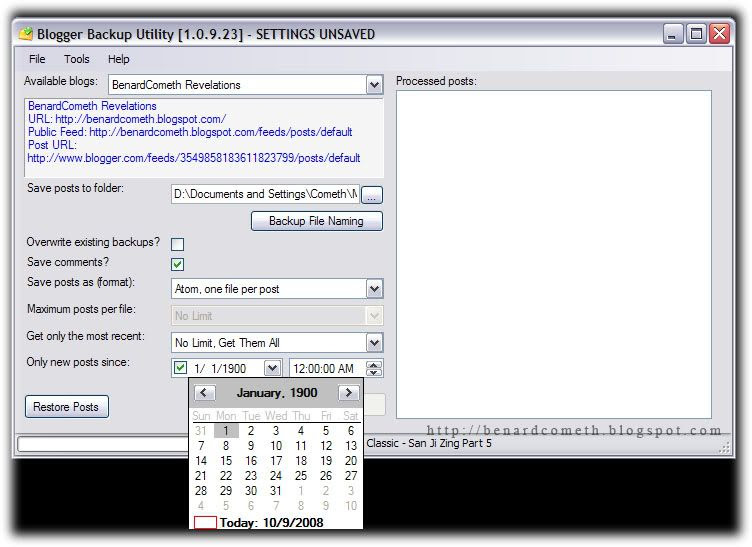The image size is (752, 547).
Task: Click the Blogger Backup Utility title bar icon
Action: point(26,34)
